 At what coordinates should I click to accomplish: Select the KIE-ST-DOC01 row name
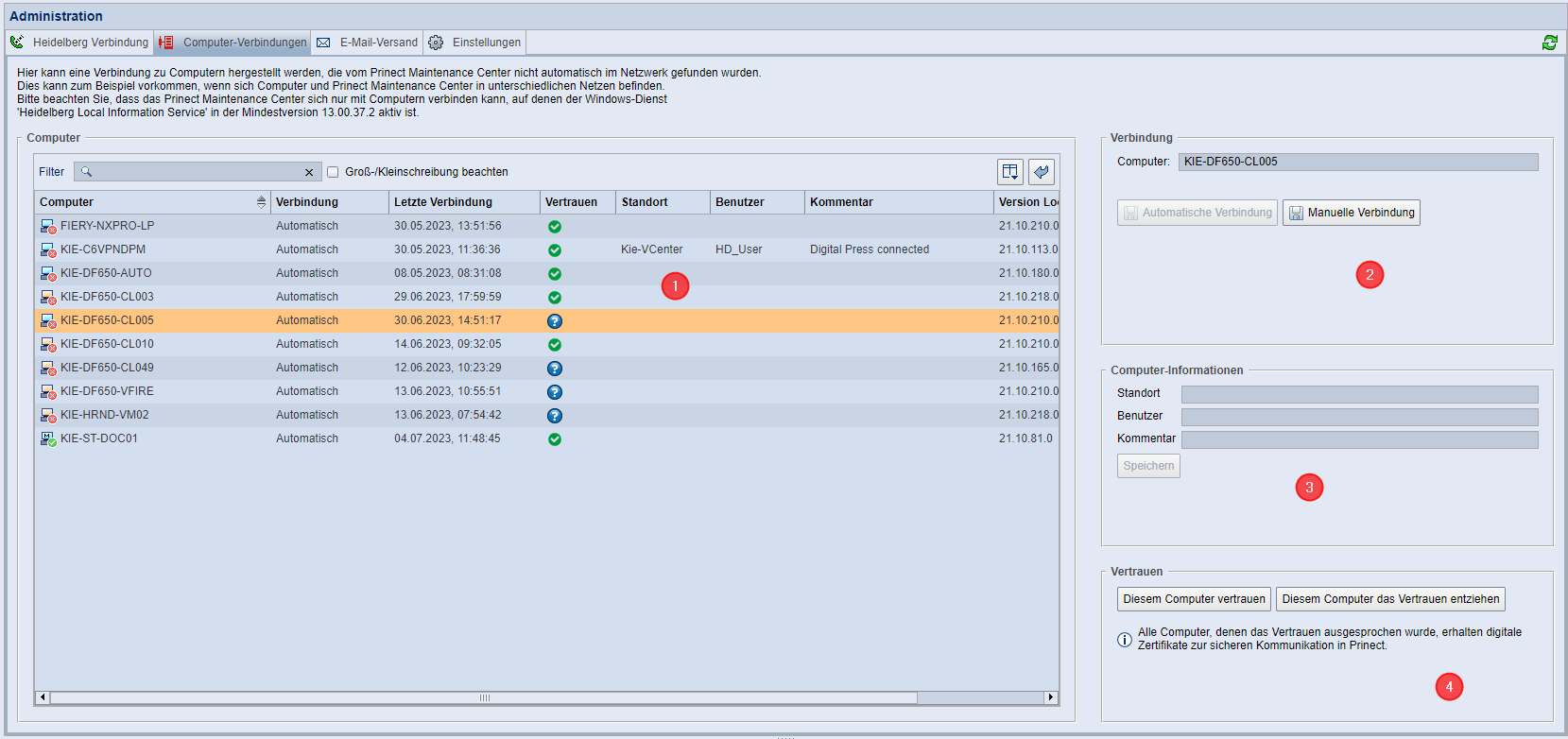[99, 438]
